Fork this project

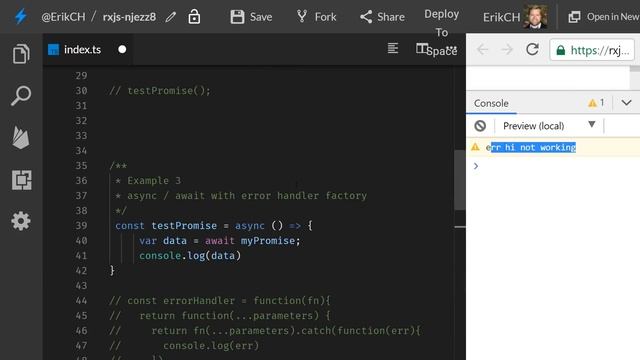(x=316, y=17)
